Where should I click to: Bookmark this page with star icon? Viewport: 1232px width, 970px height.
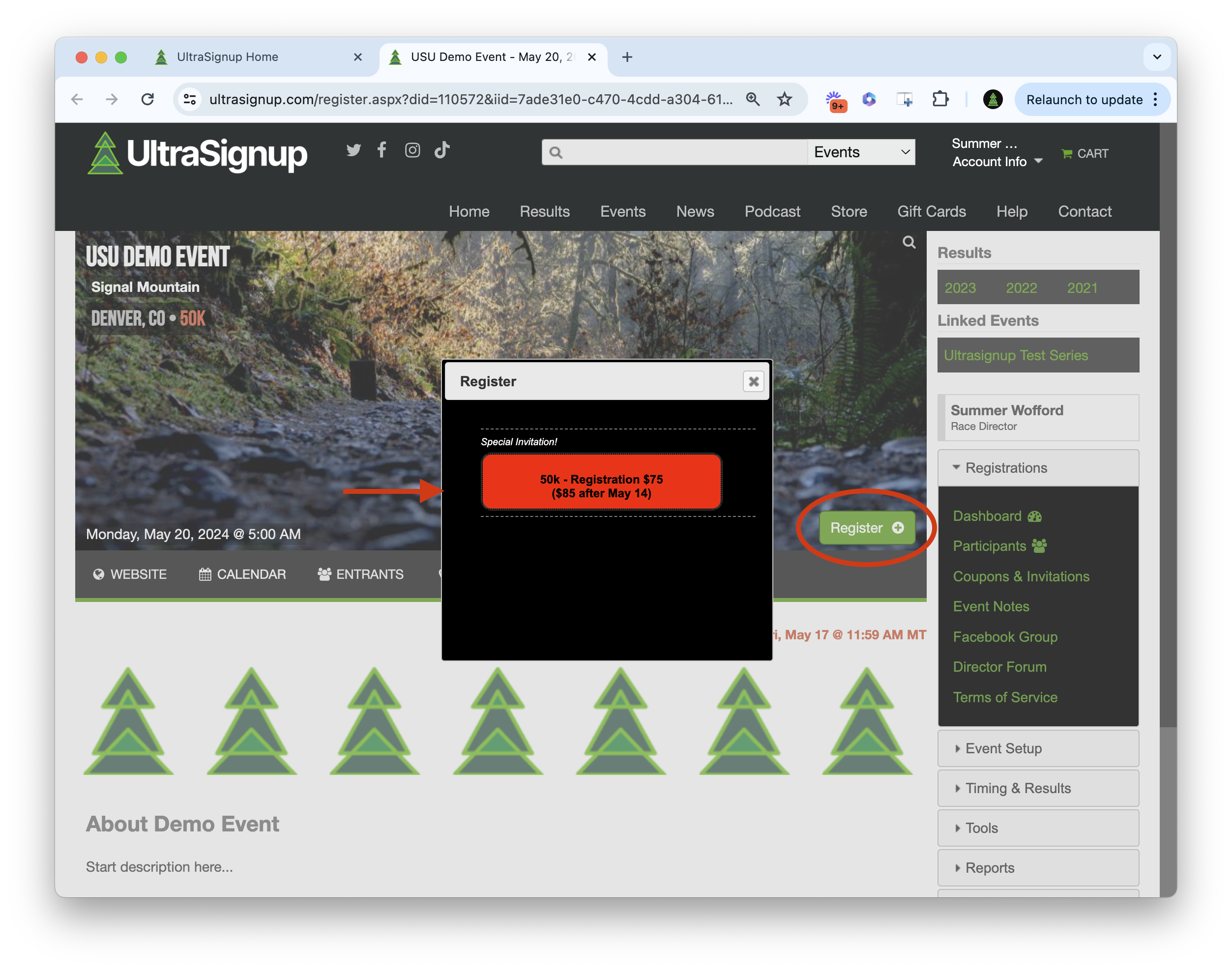pos(784,99)
